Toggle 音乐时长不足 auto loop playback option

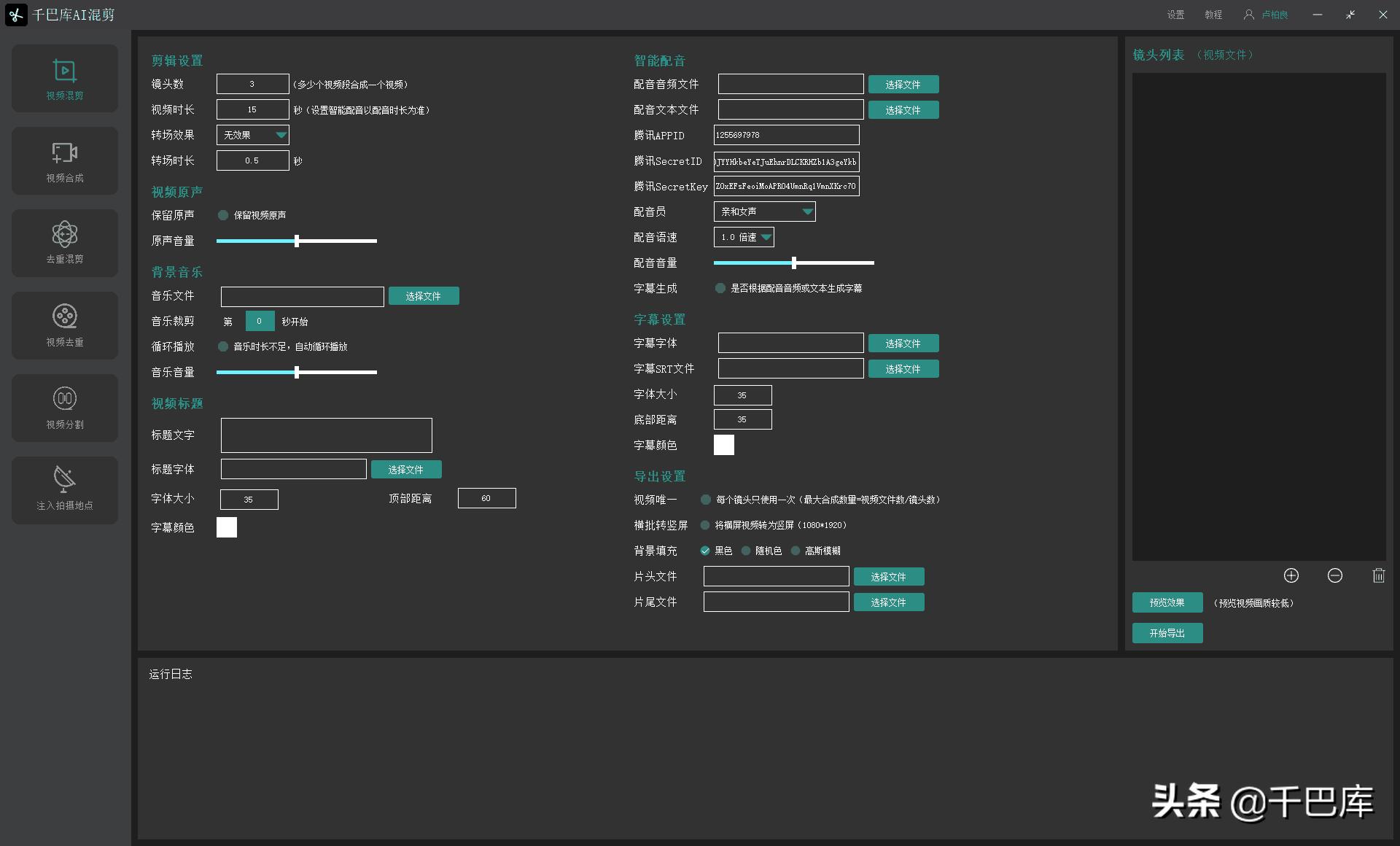coord(223,346)
